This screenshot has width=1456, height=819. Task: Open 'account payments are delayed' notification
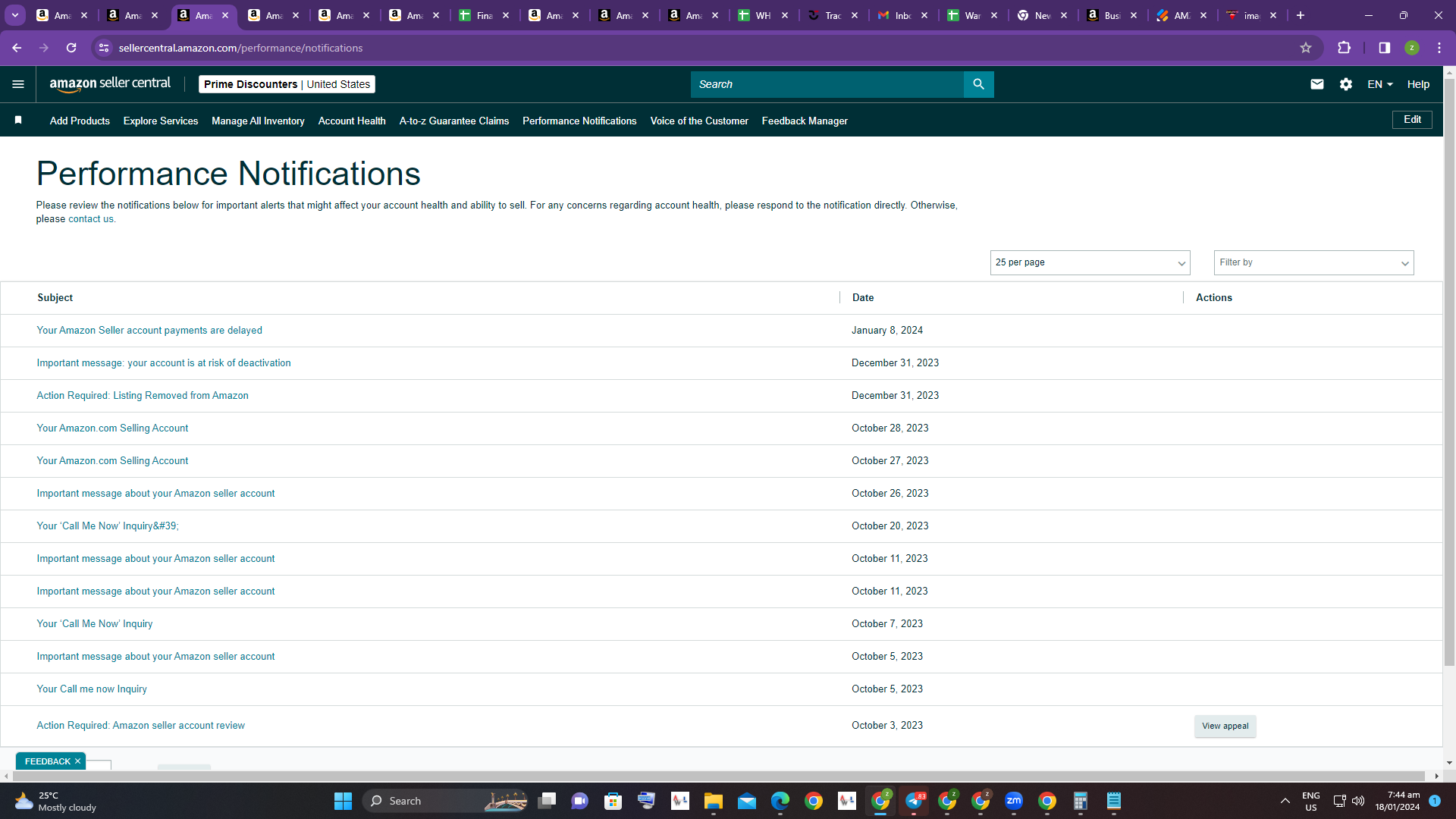[x=149, y=331]
